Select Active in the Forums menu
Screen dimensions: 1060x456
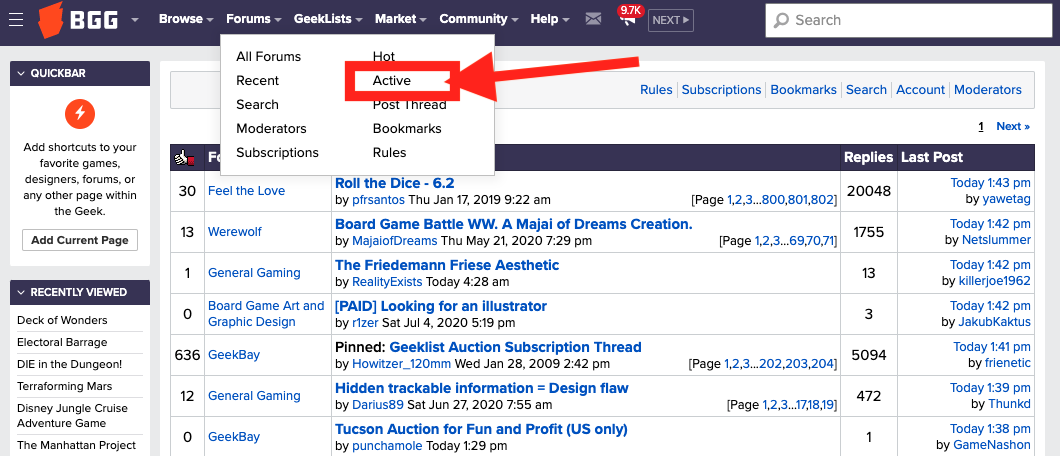tap(392, 80)
